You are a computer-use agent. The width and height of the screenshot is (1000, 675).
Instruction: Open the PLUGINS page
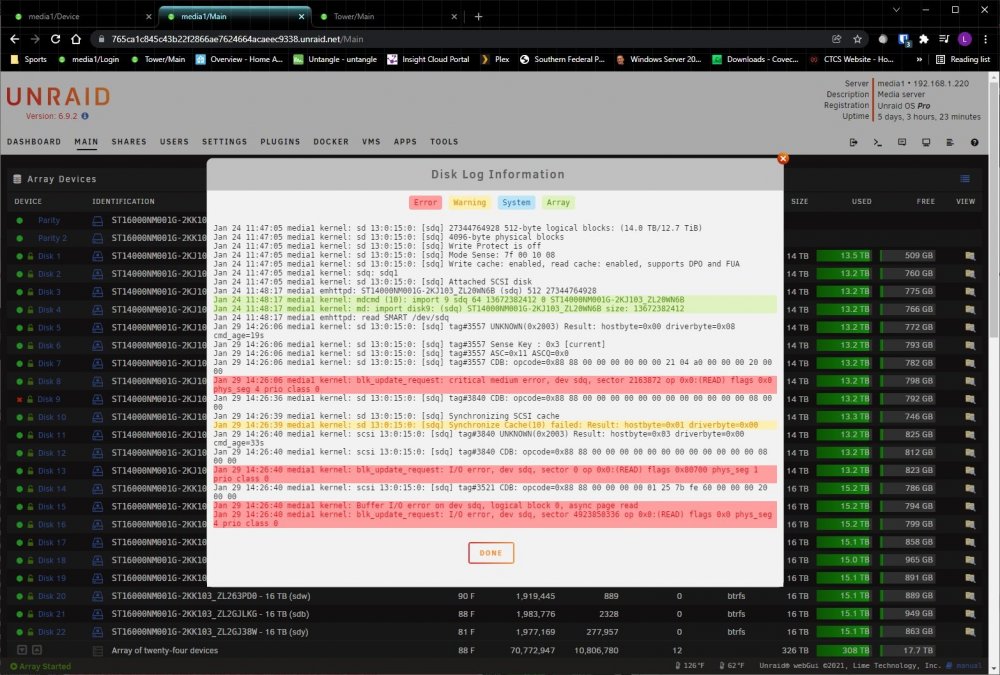[x=280, y=142]
